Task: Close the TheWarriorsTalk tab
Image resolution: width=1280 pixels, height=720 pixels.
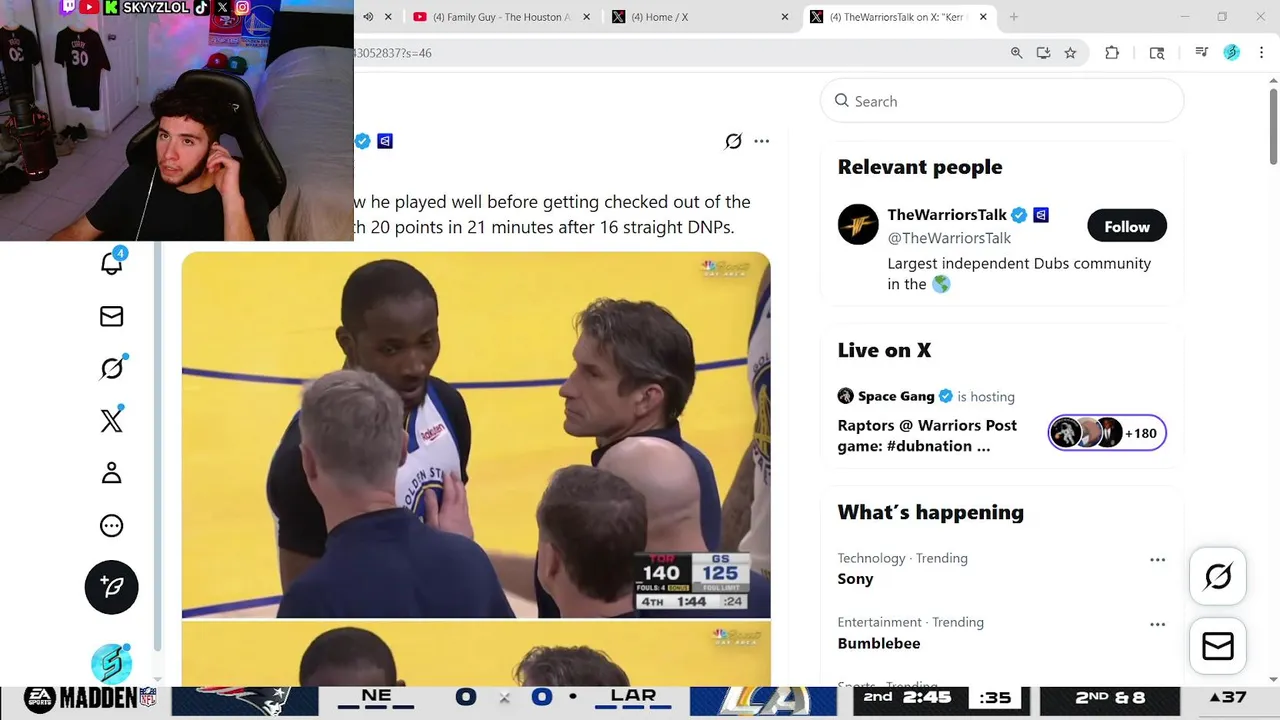Action: point(983,17)
